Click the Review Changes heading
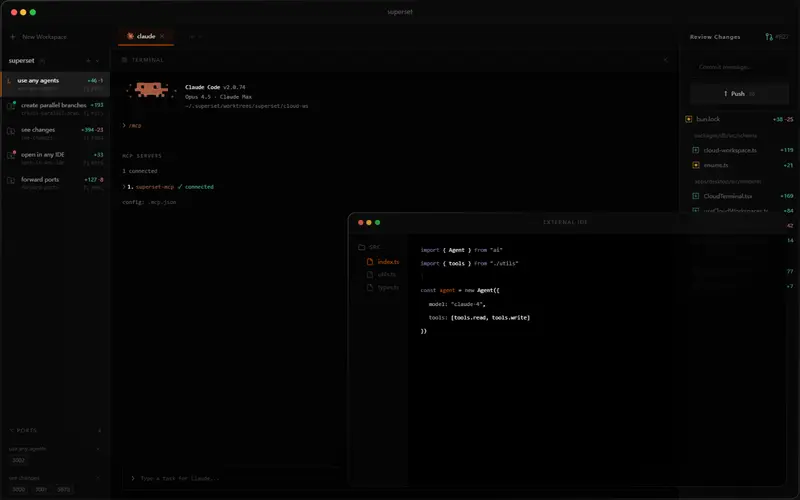 tap(715, 37)
